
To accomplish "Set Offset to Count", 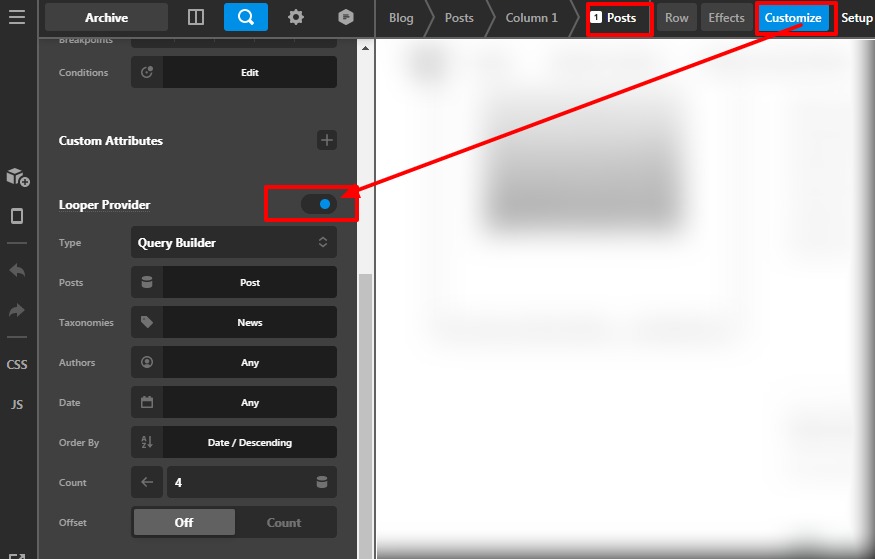I will (x=283, y=522).
